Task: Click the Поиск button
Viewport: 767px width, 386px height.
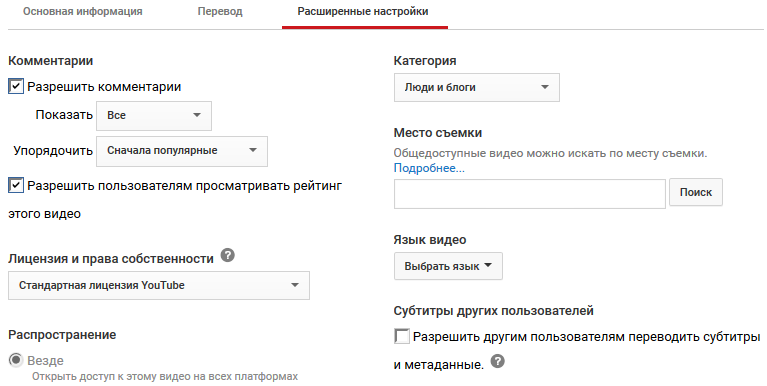Action: (696, 192)
